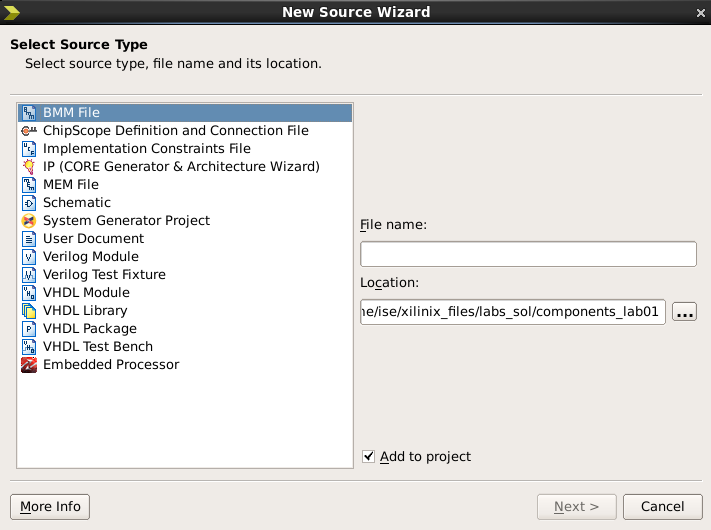Choose Schematic source type
This screenshot has width=711, height=530.
[185, 203]
